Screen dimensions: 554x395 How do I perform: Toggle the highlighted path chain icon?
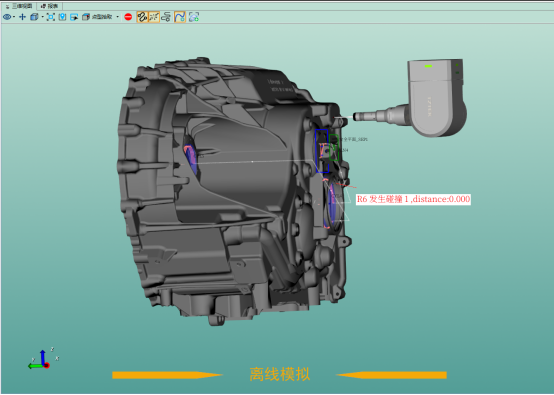click(142, 17)
